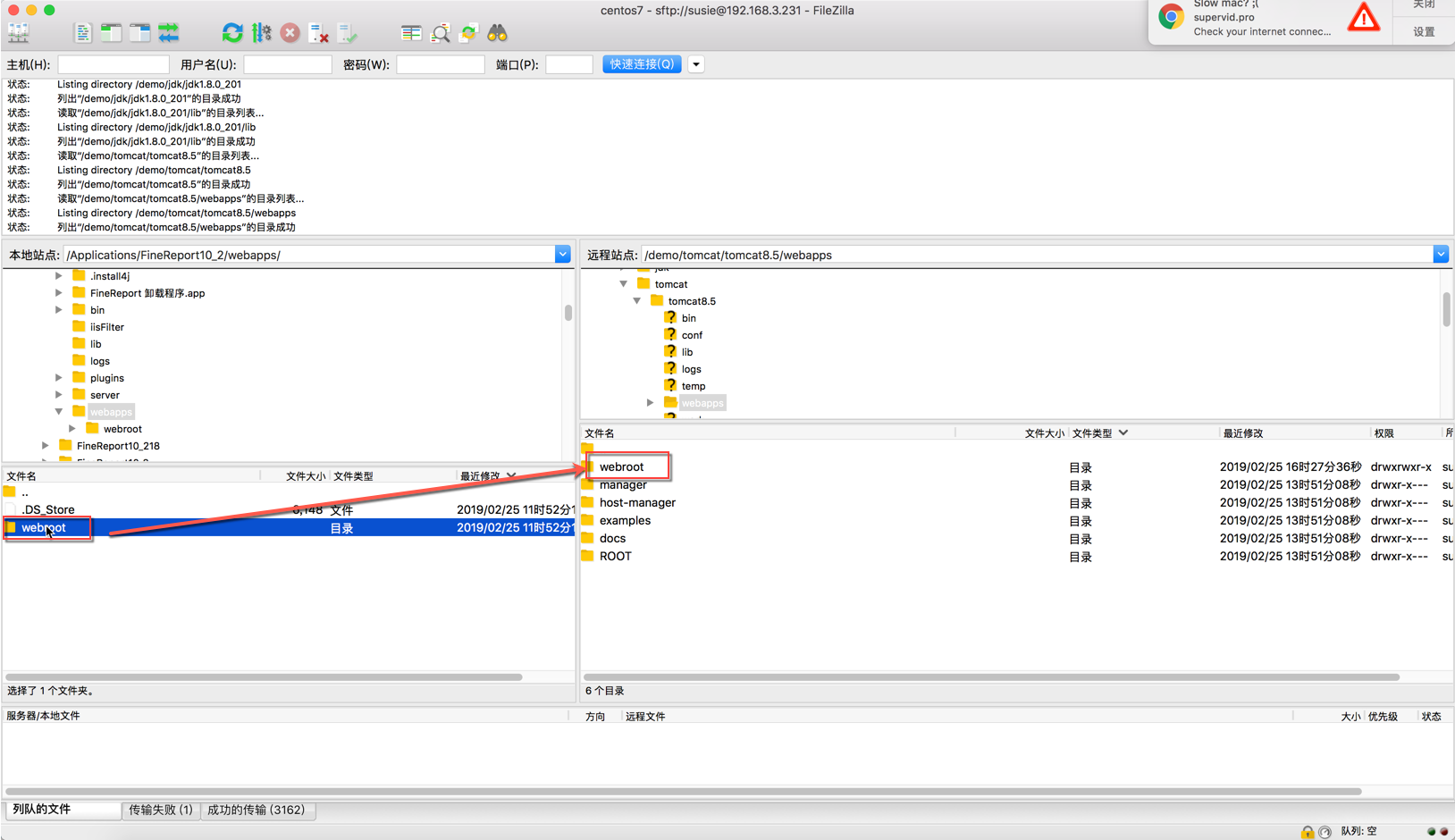Expand the local server folder
The height and width of the screenshot is (840, 1455).
tap(59, 395)
